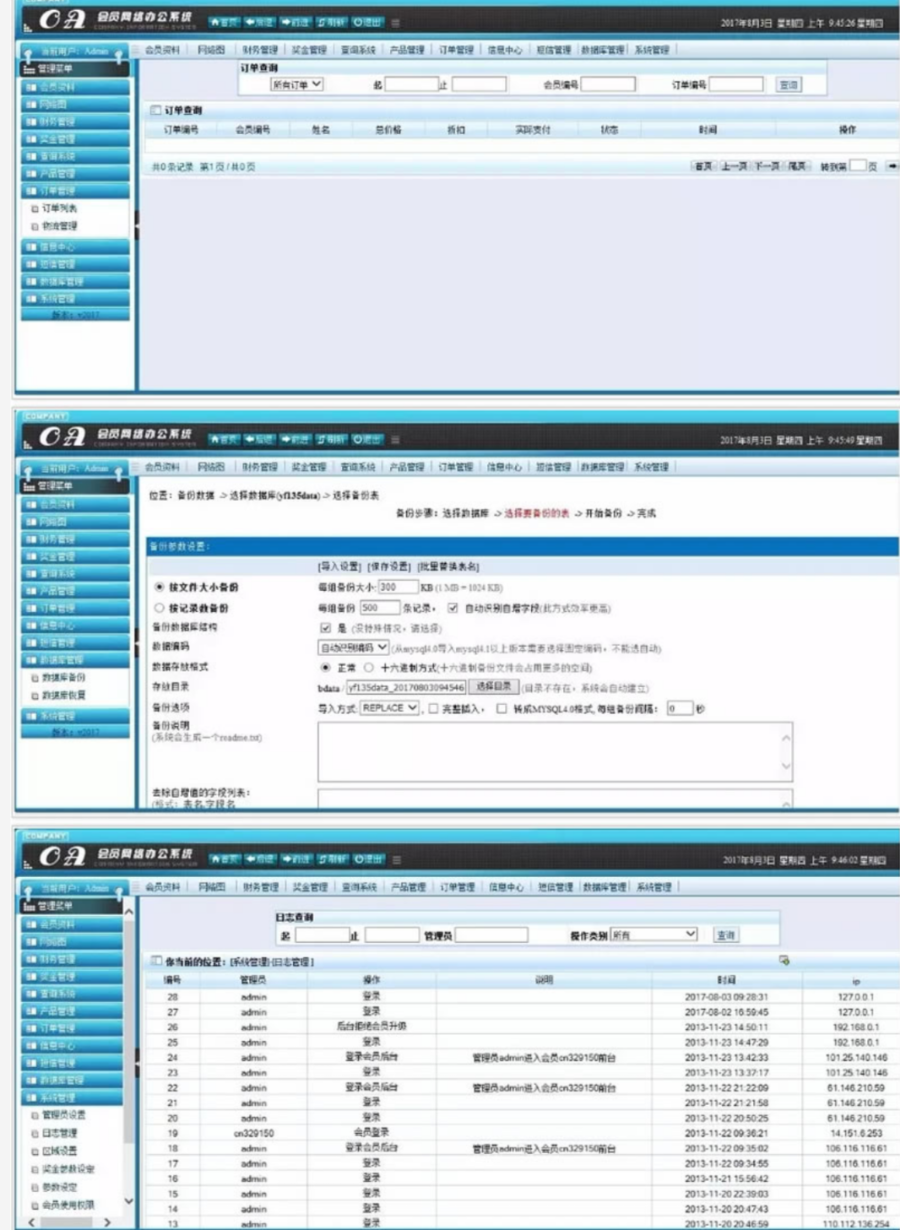The width and height of the screenshot is (900, 1230).
Task: Open 参数设定 in the log query sidebar
Action: pyautogui.click(x=59, y=1186)
